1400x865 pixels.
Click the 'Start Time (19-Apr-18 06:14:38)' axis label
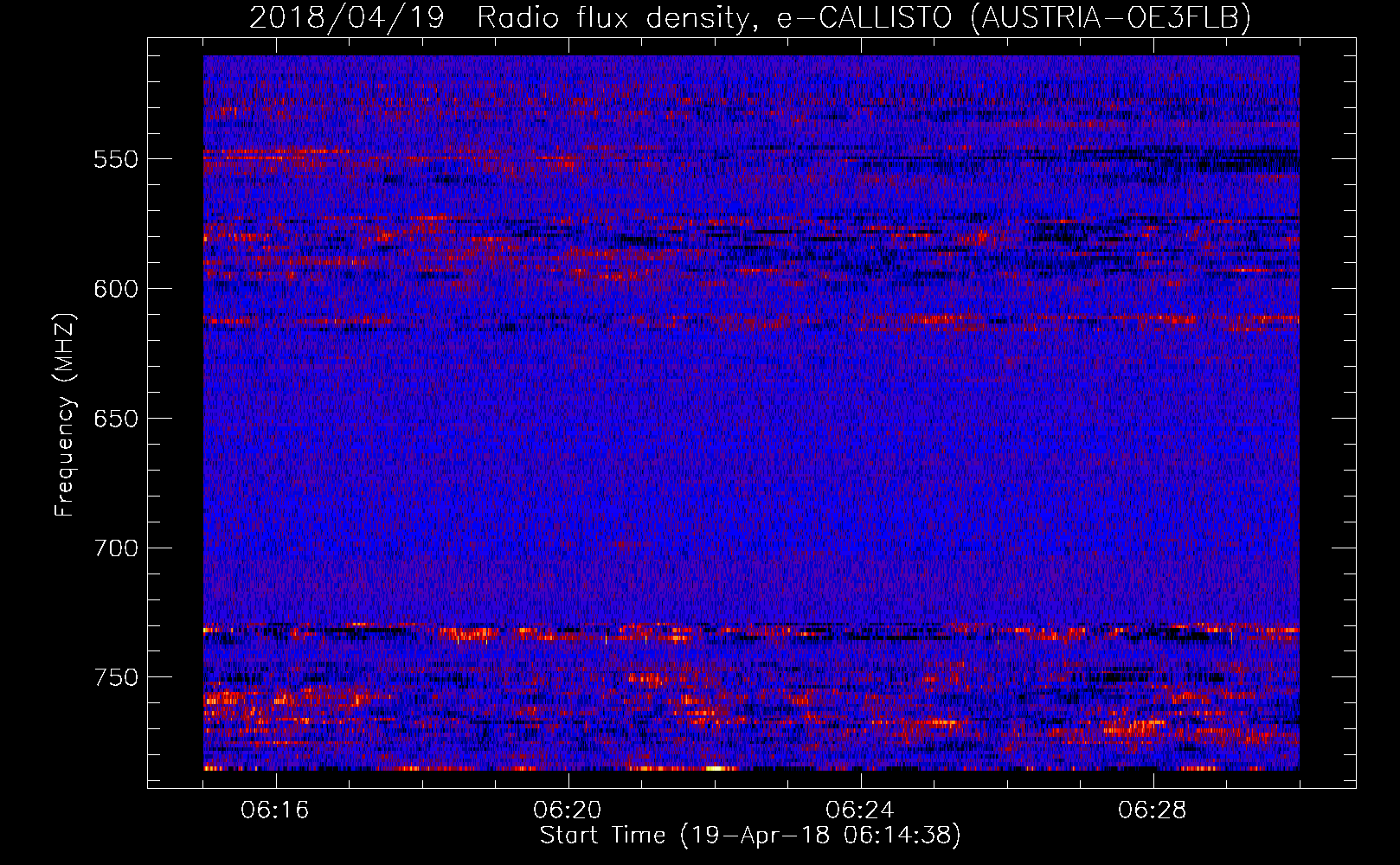coord(750,836)
